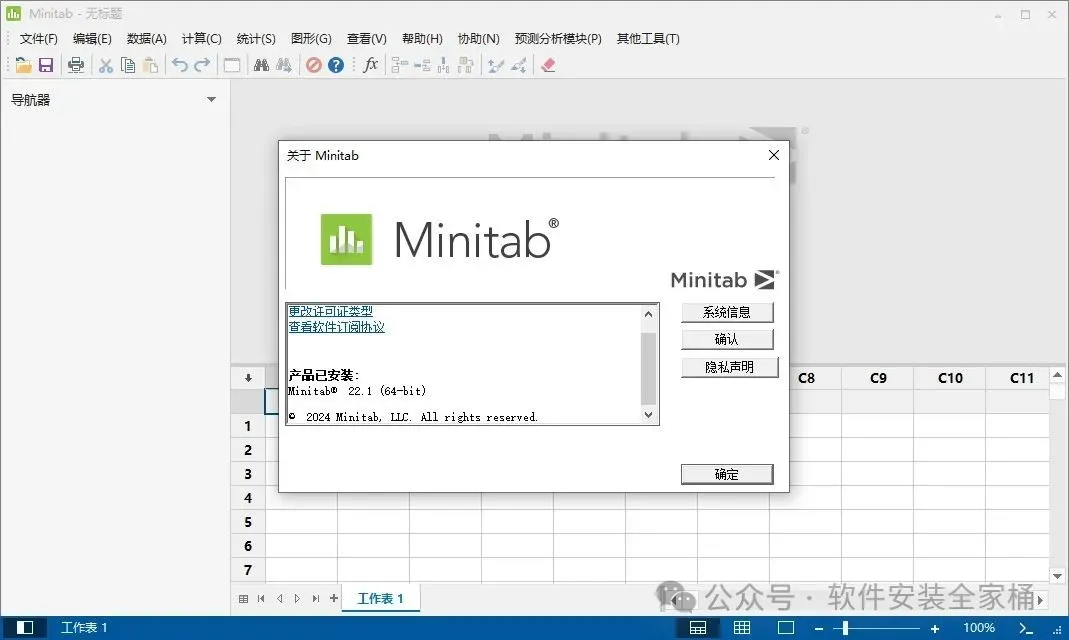1069x640 pixels.
Task: Click the zoom in plus button
Action: [935, 628]
